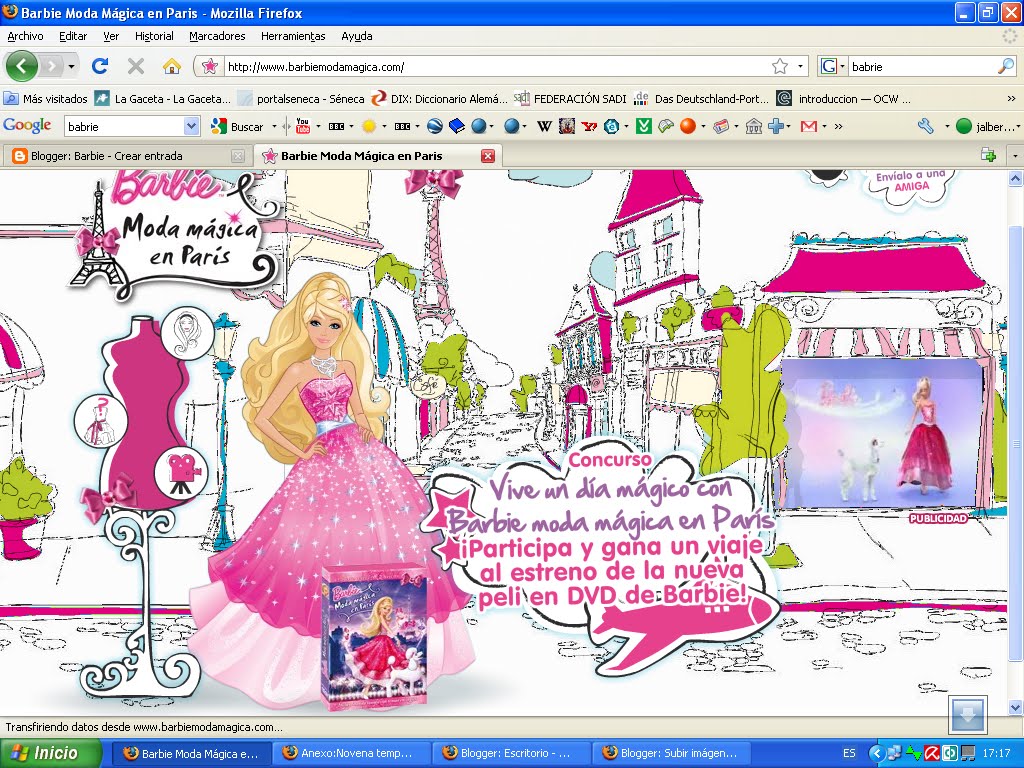Image resolution: width=1024 pixels, height=768 pixels.
Task: Open the Gmail icon dropdown arrow
Action: [x=824, y=126]
